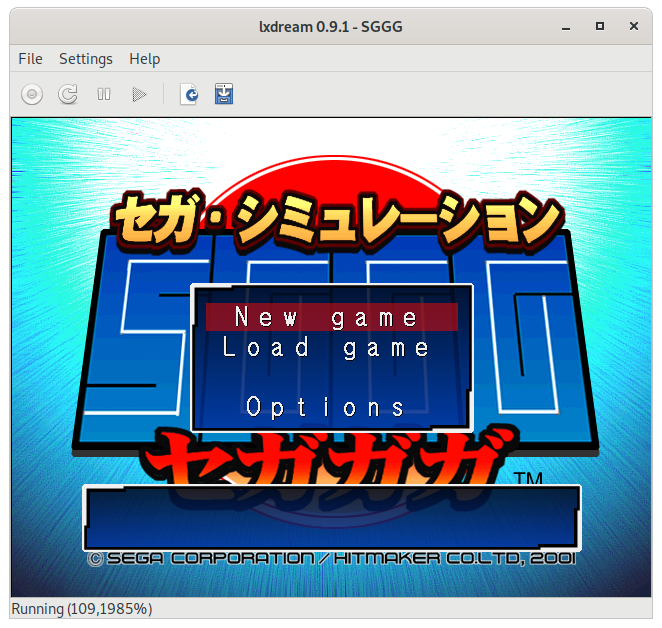Click the Running status bar text
The width and height of the screenshot is (662, 628).
tap(82, 609)
